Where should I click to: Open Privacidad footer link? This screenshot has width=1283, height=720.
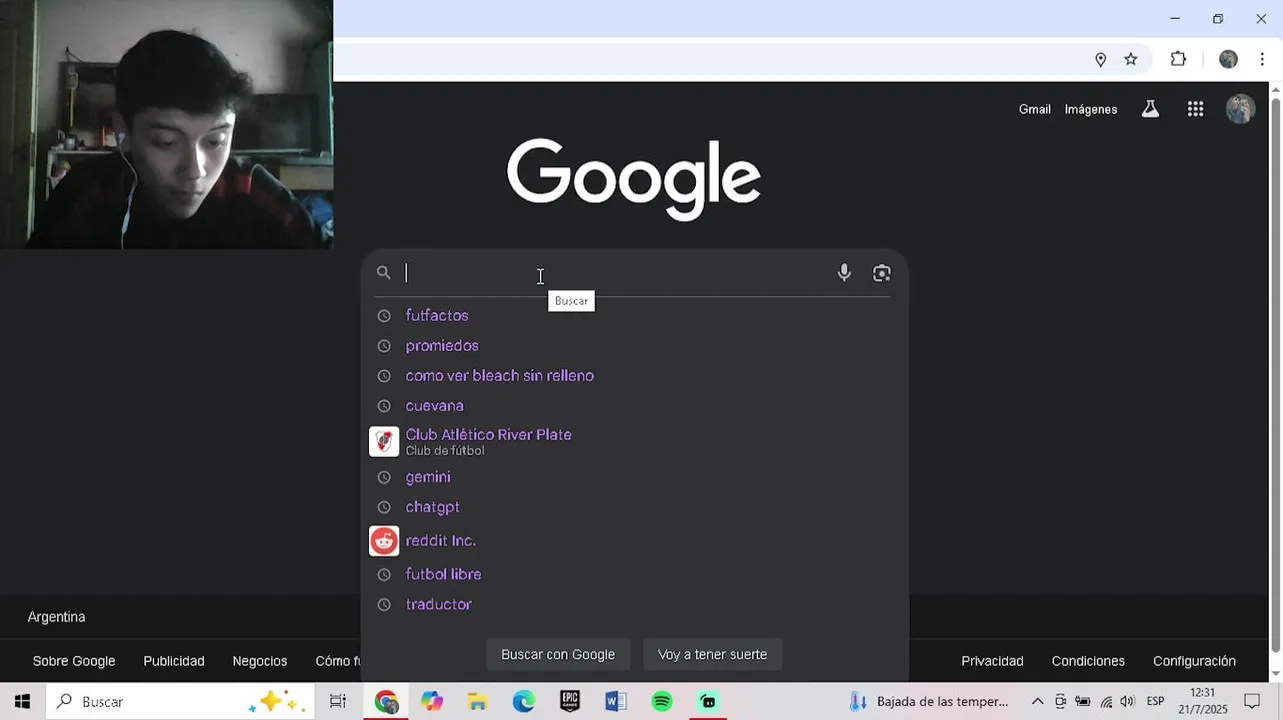pos(992,661)
